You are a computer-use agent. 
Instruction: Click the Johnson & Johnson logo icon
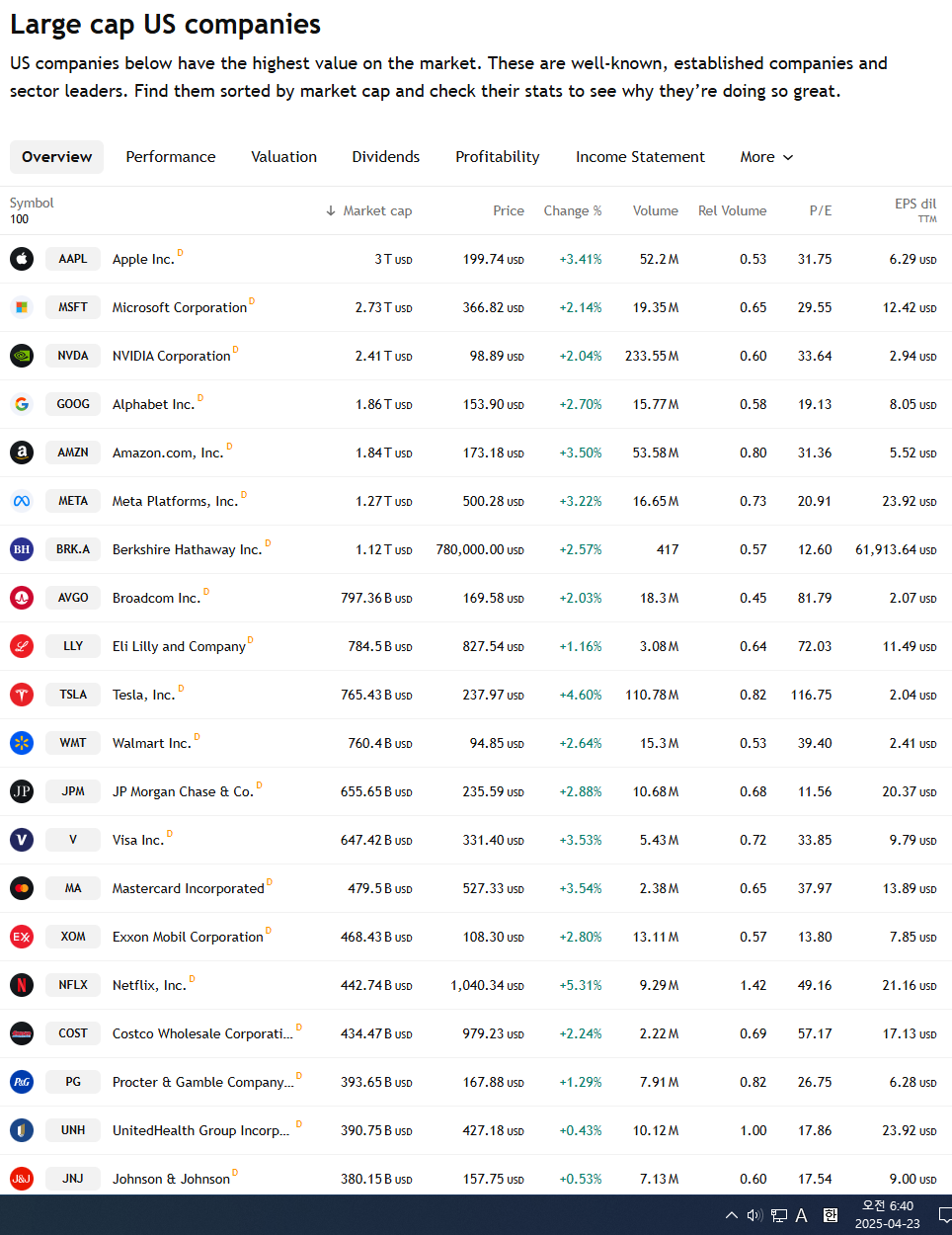22,1179
